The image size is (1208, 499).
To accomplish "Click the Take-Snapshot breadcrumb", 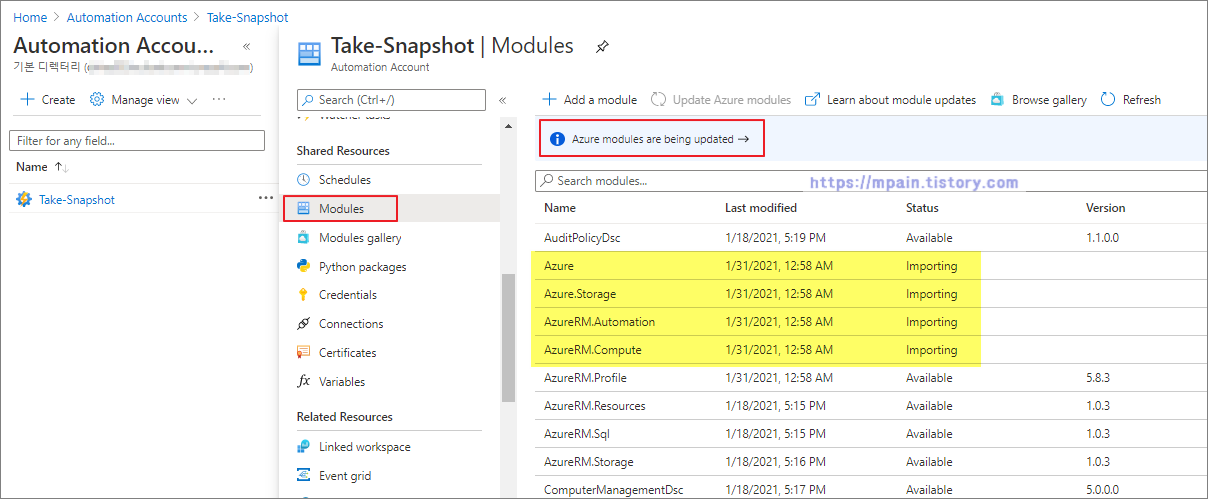I will coord(248,17).
